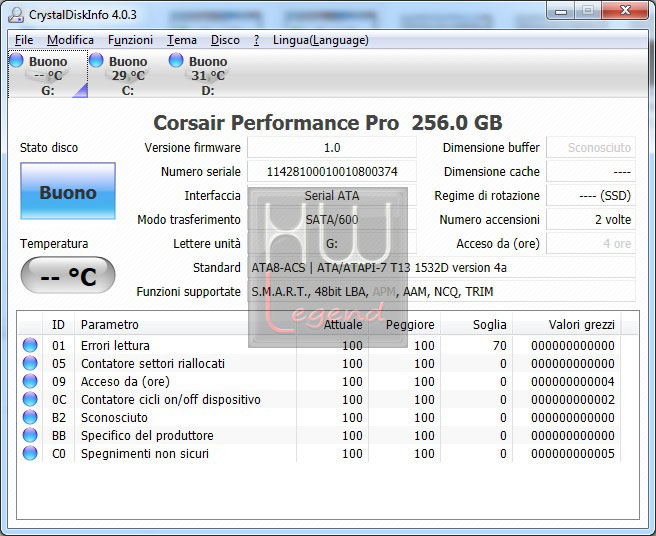The width and height of the screenshot is (656, 536).
Task: Select Contatore cicli on/off dispositivo row
Action: pyautogui.click(x=320, y=400)
